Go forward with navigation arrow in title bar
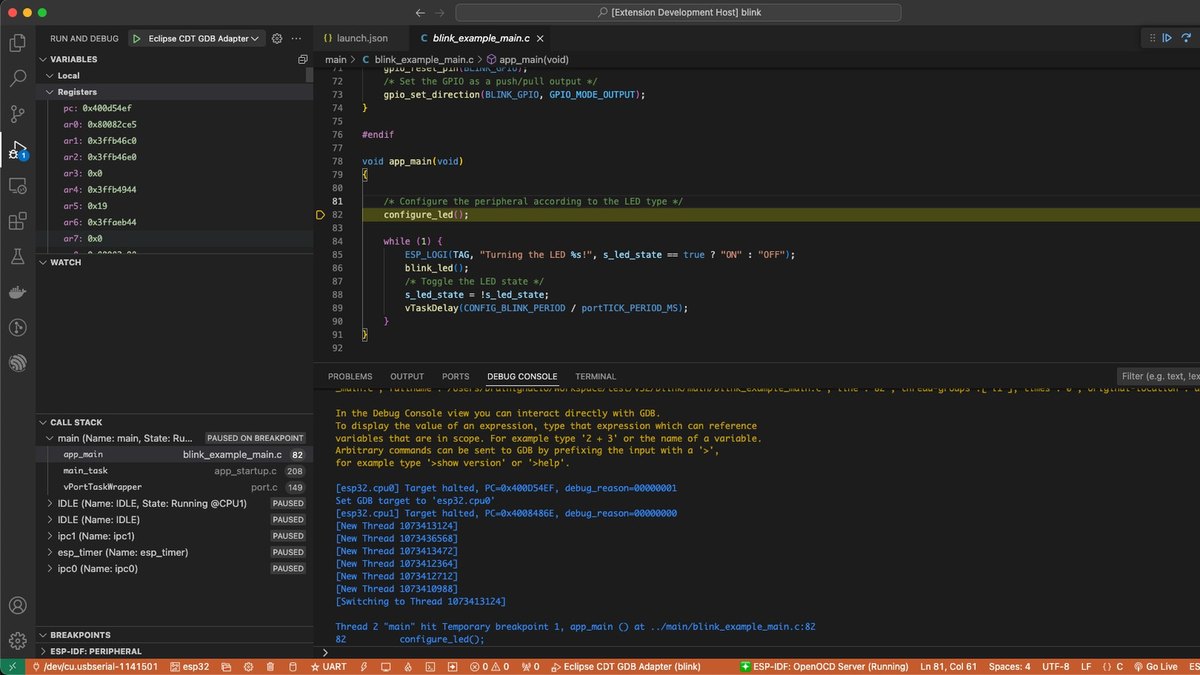Image resolution: width=1200 pixels, height=675 pixels. tap(438, 13)
